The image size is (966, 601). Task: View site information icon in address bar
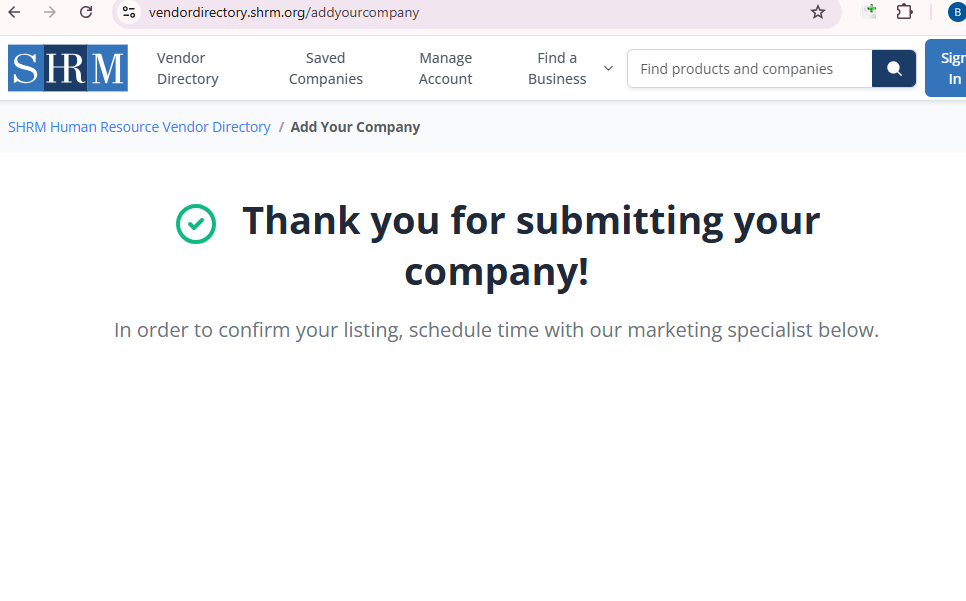(129, 12)
